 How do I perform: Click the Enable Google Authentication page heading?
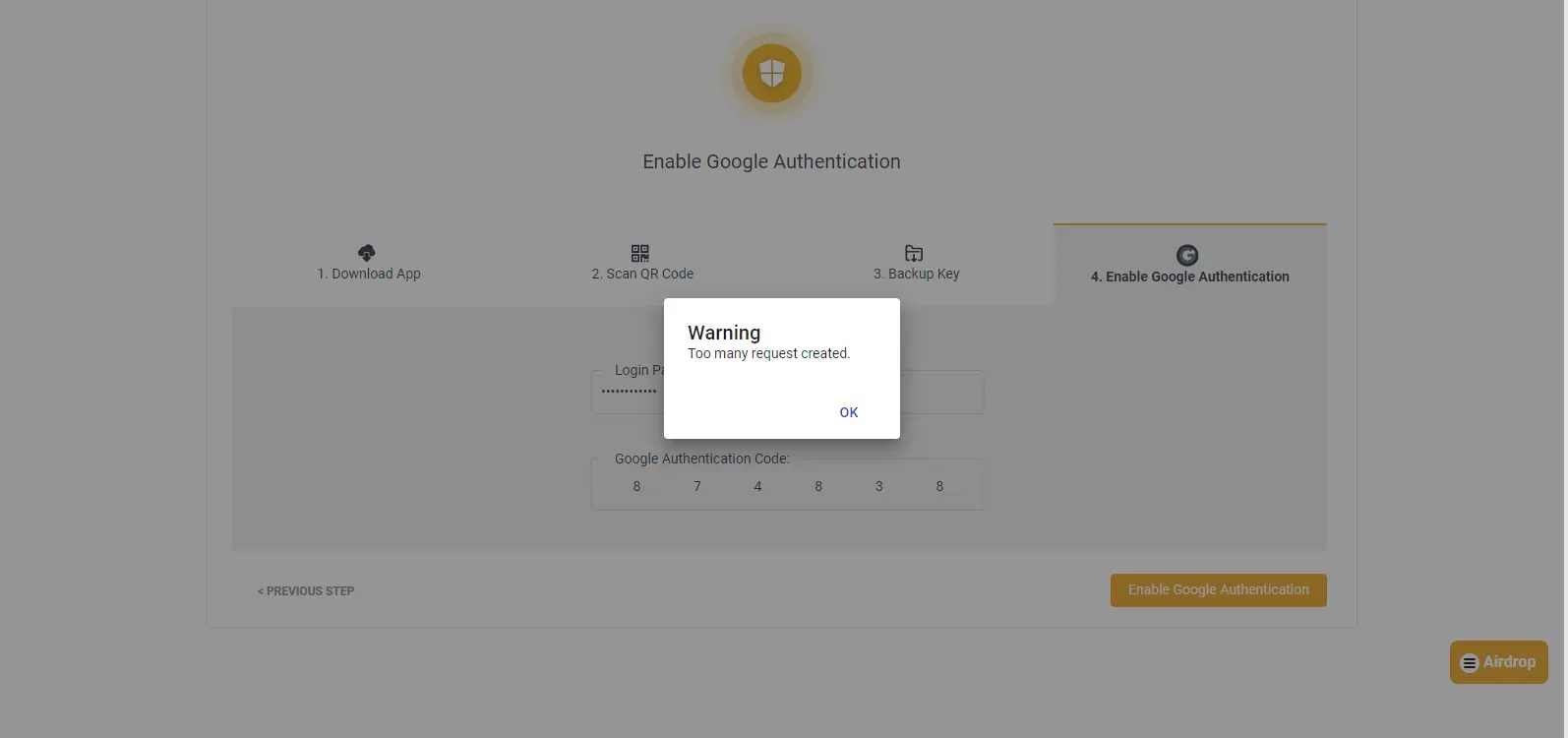point(772,161)
